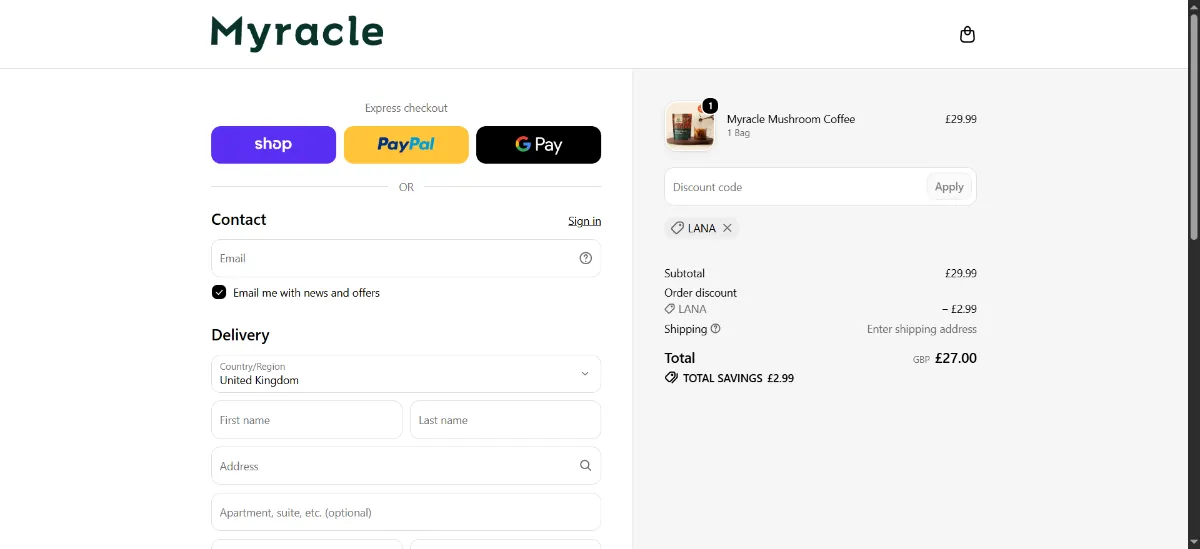Click the Myracle Mushroom Coffee product name
Screen dimensions: 1200x549
point(791,119)
